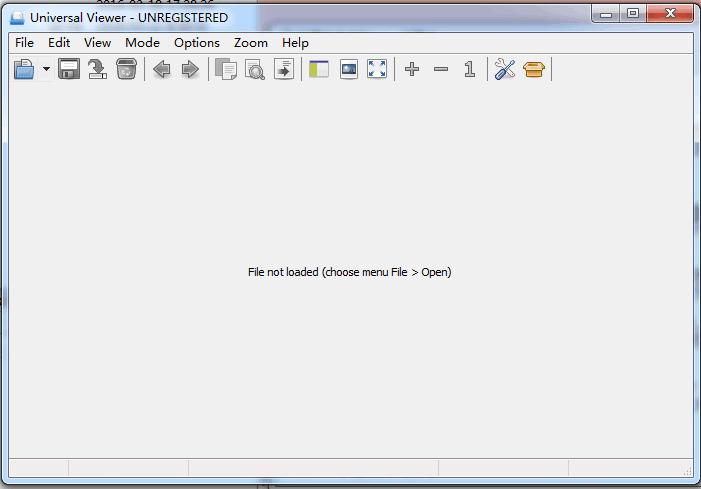
Task: Reset zoom with the 1 icon
Action: coord(469,69)
